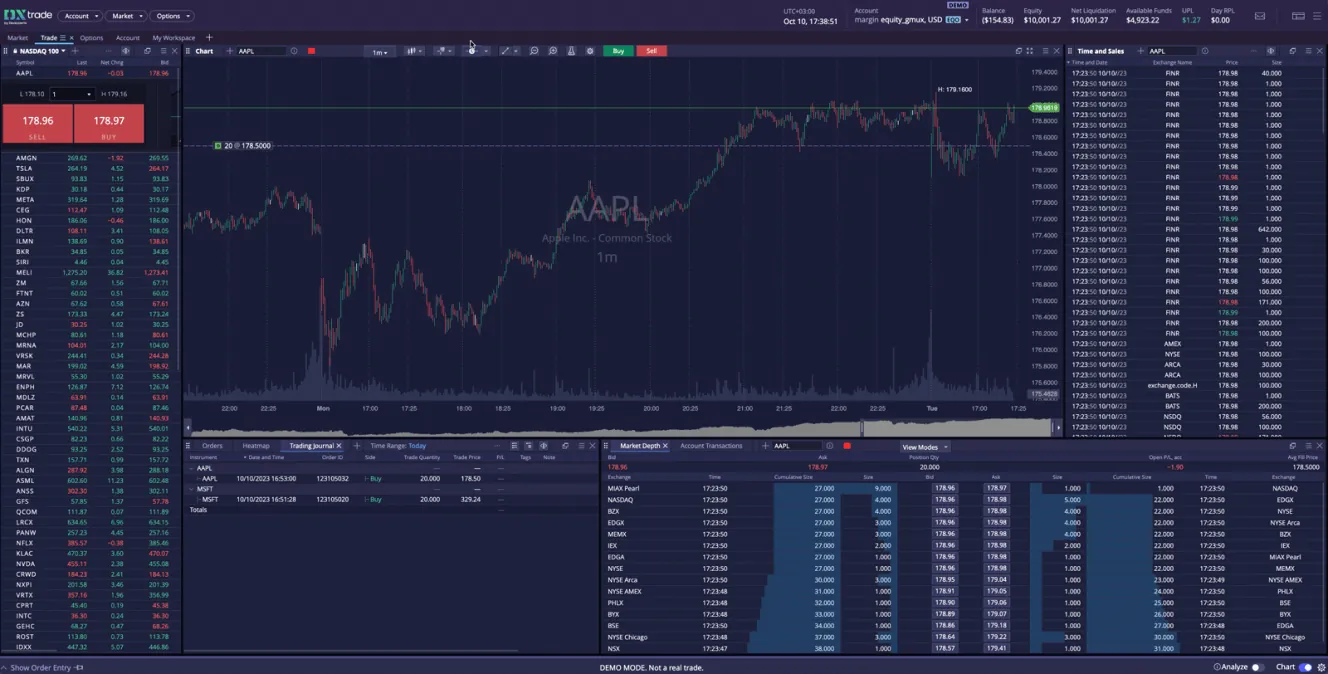Switch to the Account workspace tab
The height and width of the screenshot is (674, 1328).
tap(127, 38)
